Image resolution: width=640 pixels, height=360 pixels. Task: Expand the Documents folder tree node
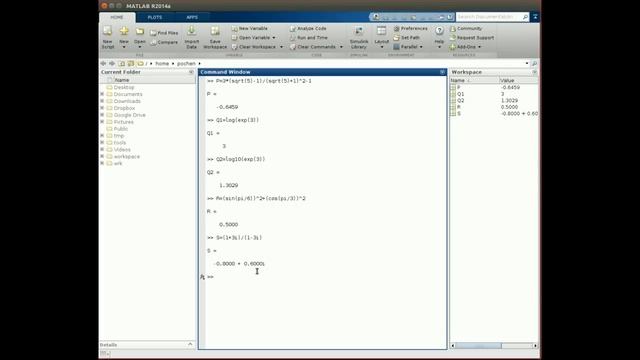(x=102, y=94)
